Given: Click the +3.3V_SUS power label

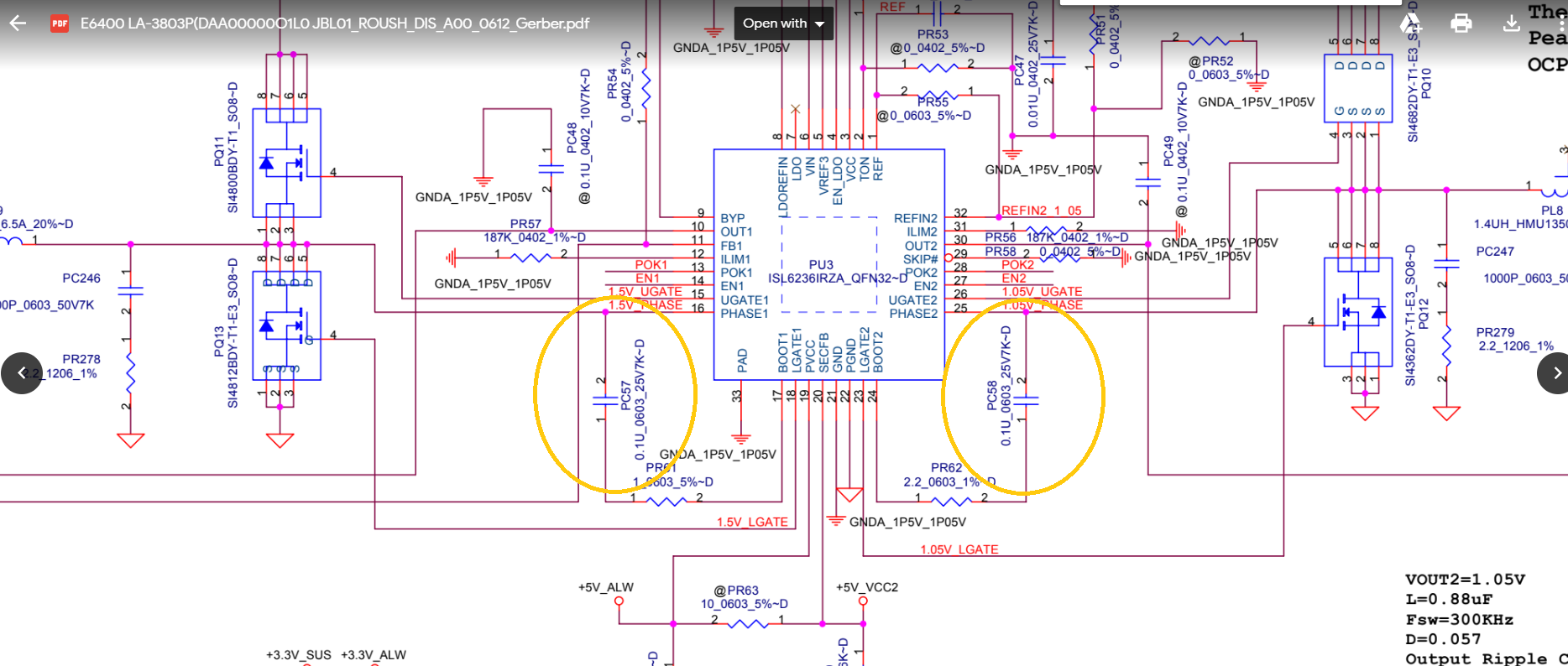Looking at the screenshot, I should 299,655.
